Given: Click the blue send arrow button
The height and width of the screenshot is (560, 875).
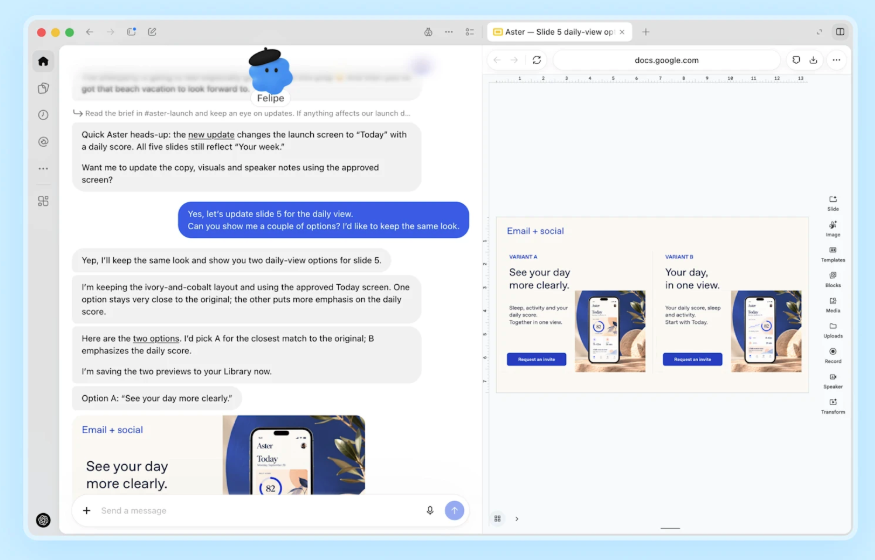Looking at the screenshot, I should tap(454, 510).
